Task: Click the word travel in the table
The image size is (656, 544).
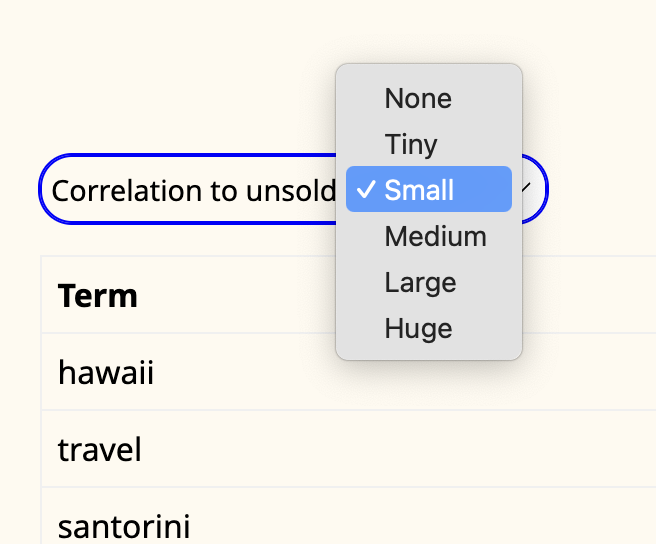Action: [100, 449]
